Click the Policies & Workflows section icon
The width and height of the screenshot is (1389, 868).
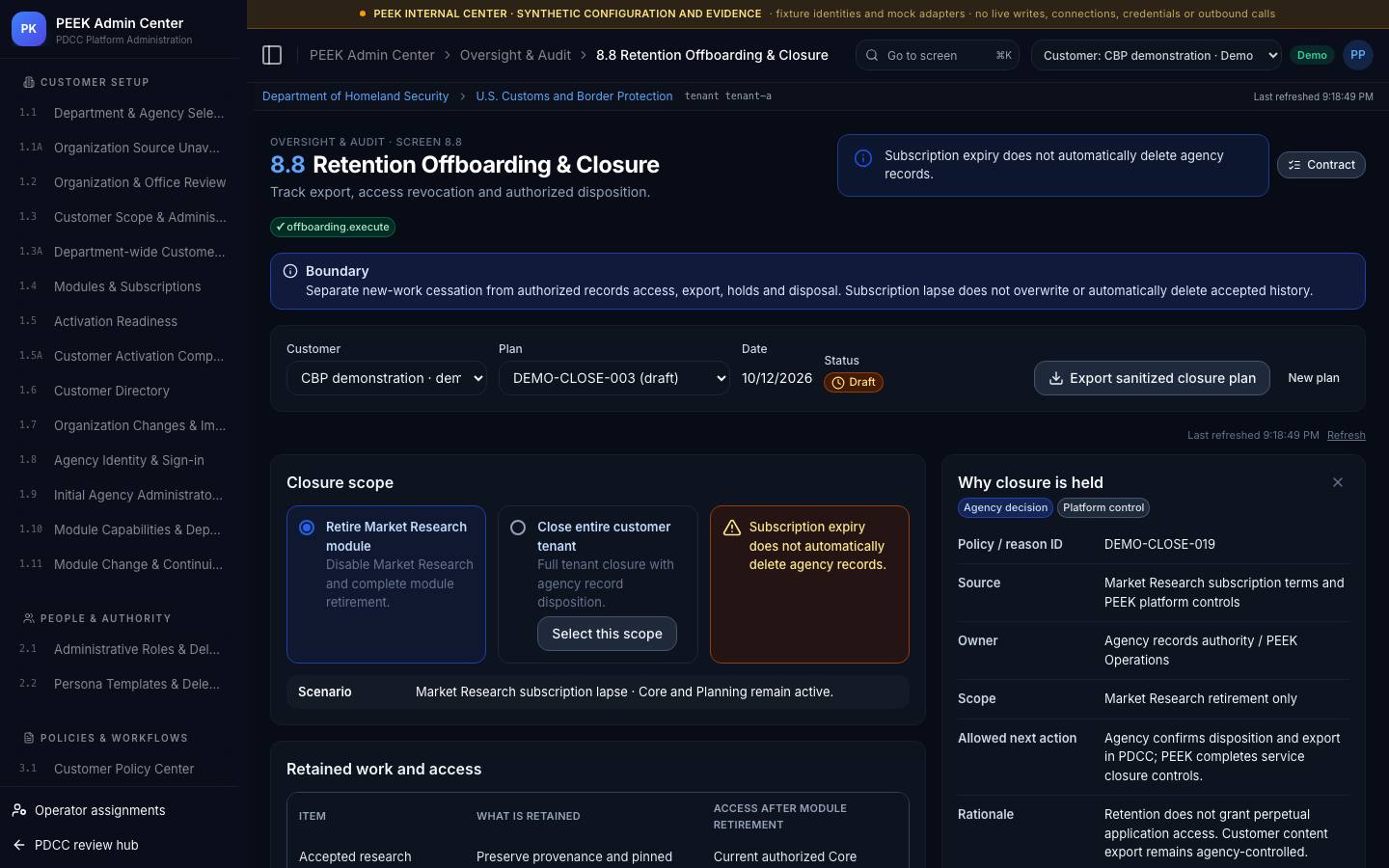click(x=29, y=738)
